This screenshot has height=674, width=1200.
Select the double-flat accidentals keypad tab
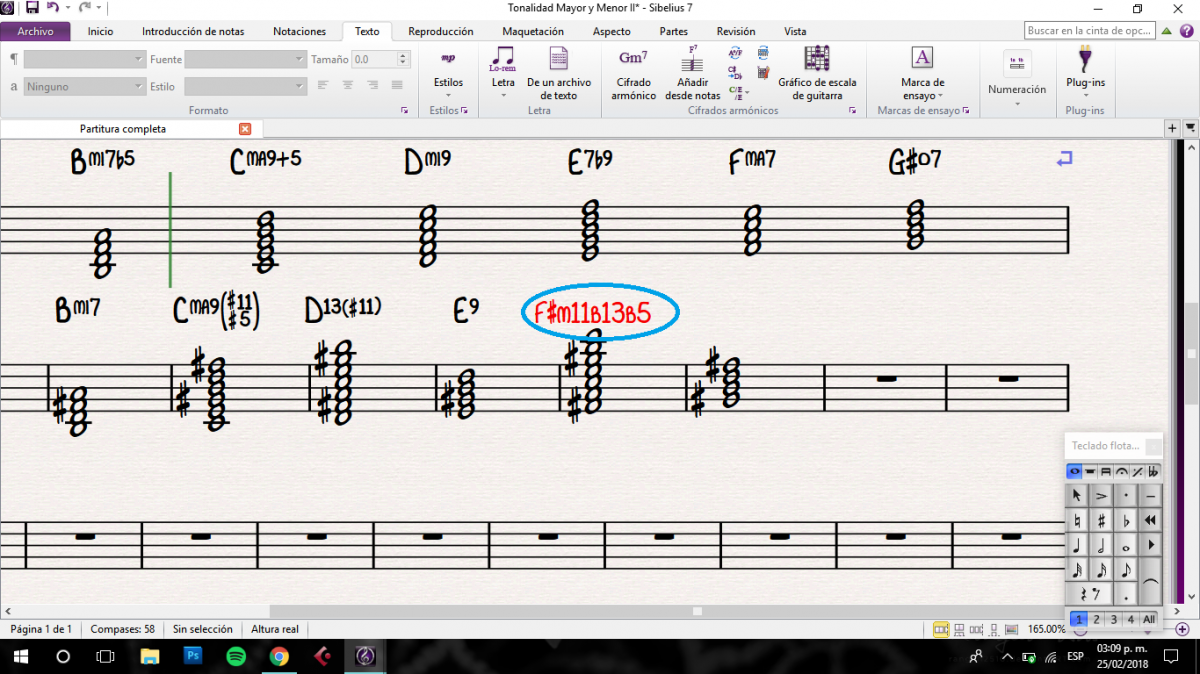click(x=1154, y=472)
